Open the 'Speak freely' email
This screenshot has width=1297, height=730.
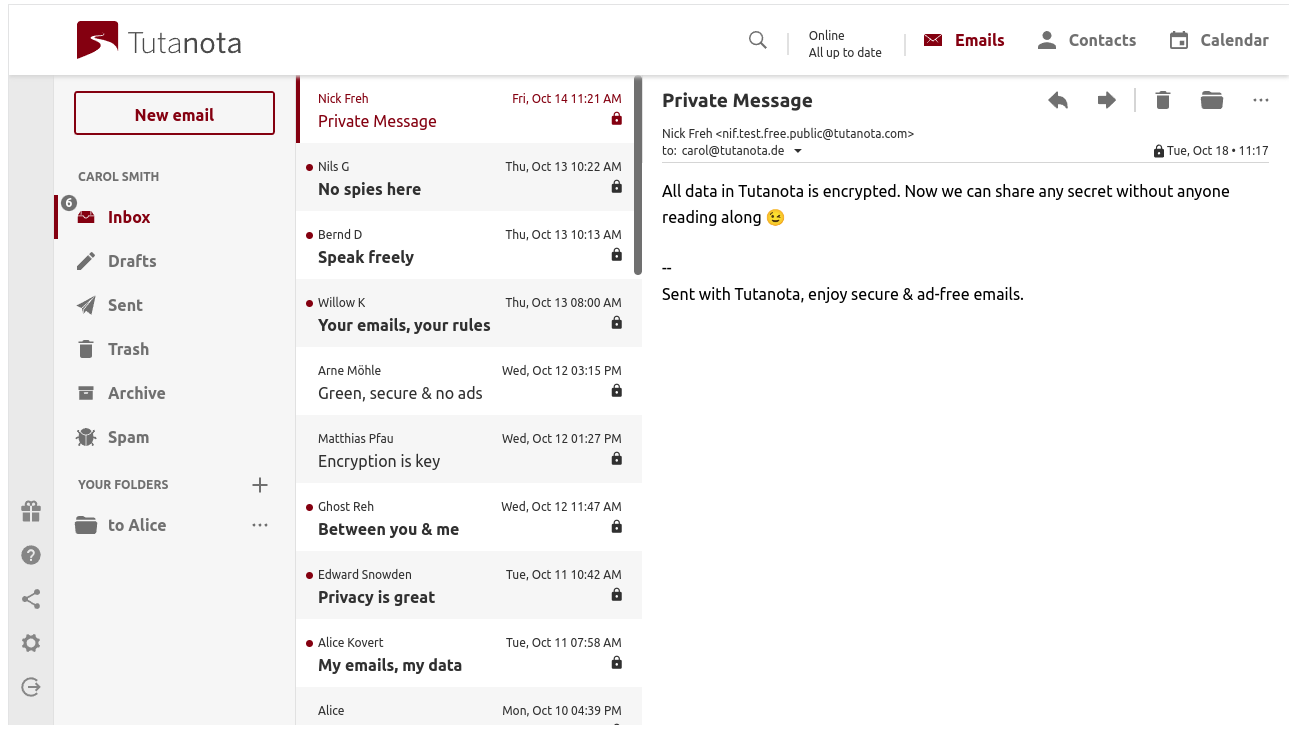coord(469,245)
